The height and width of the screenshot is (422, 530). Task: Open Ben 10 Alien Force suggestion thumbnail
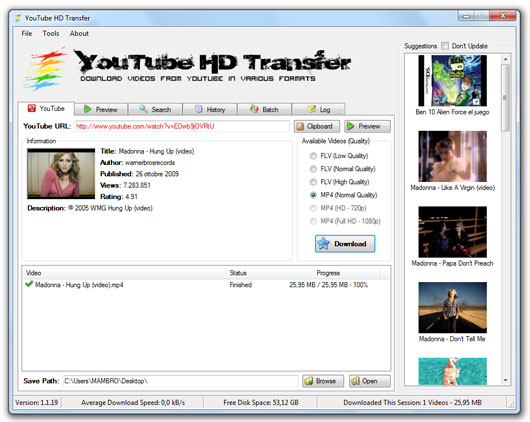[452, 80]
